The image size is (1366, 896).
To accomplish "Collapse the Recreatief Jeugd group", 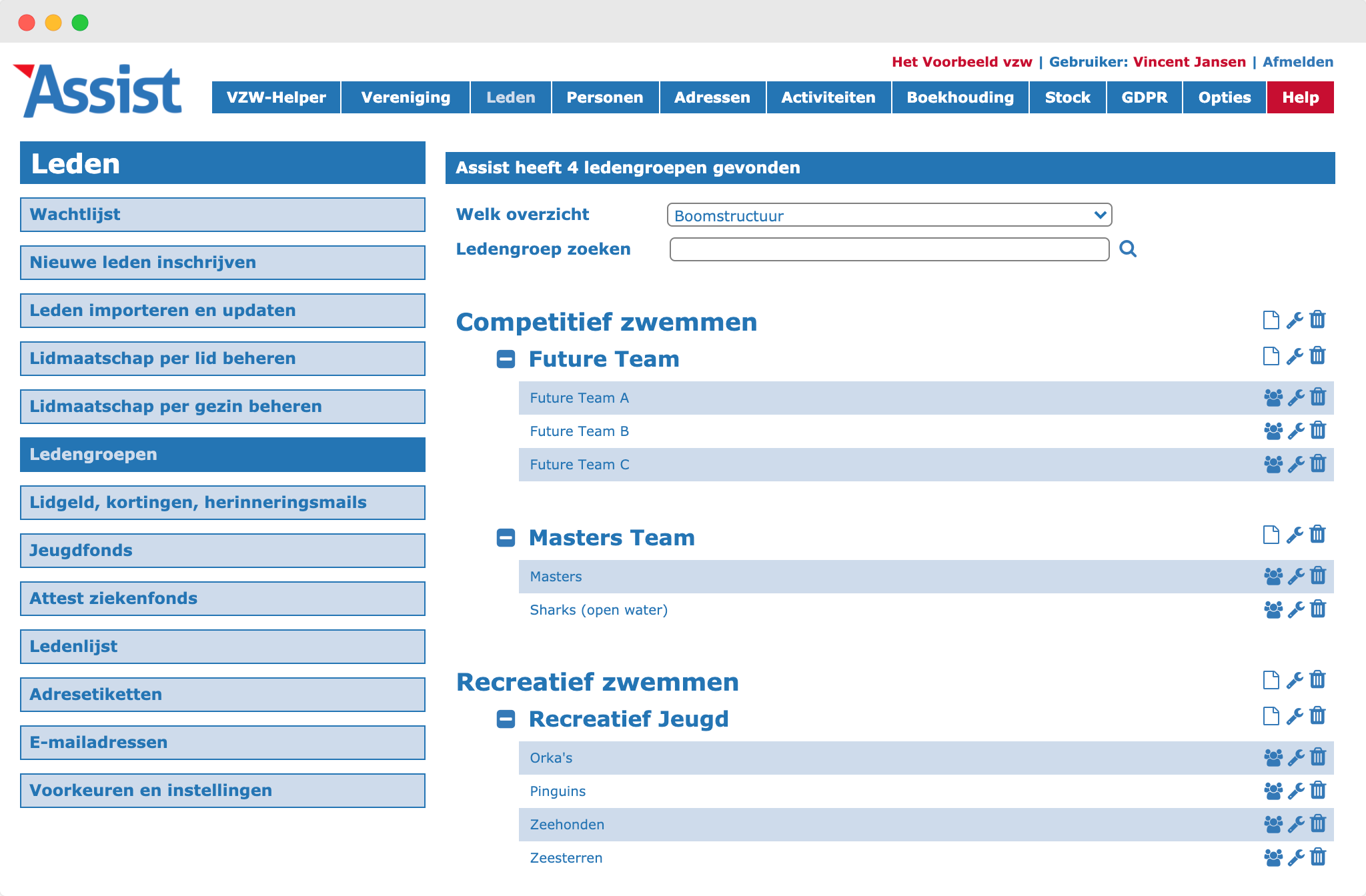I will pos(506,719).
